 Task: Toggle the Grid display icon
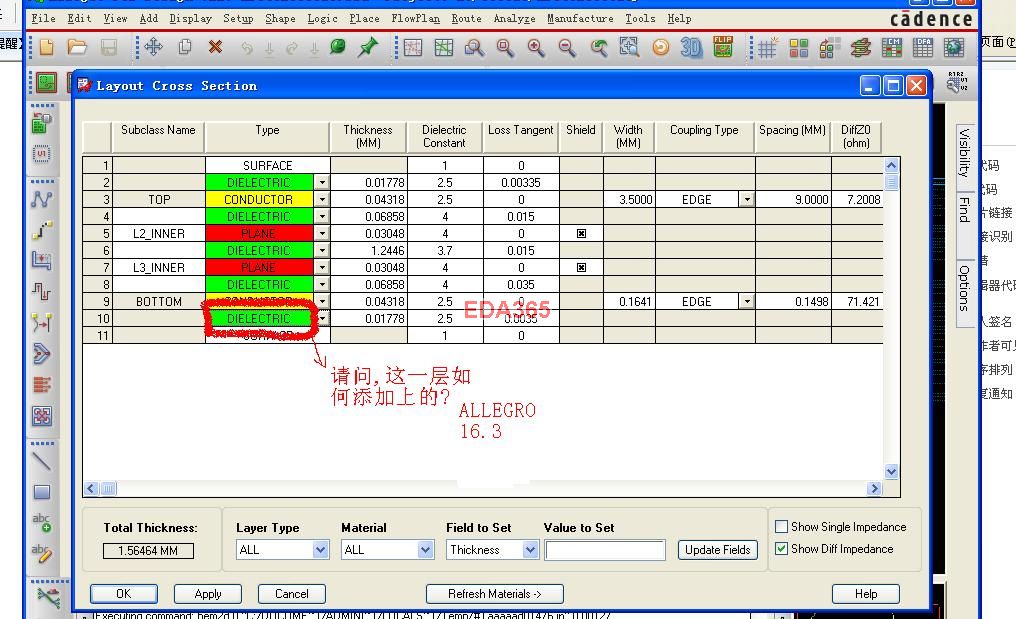pos(767,48)
